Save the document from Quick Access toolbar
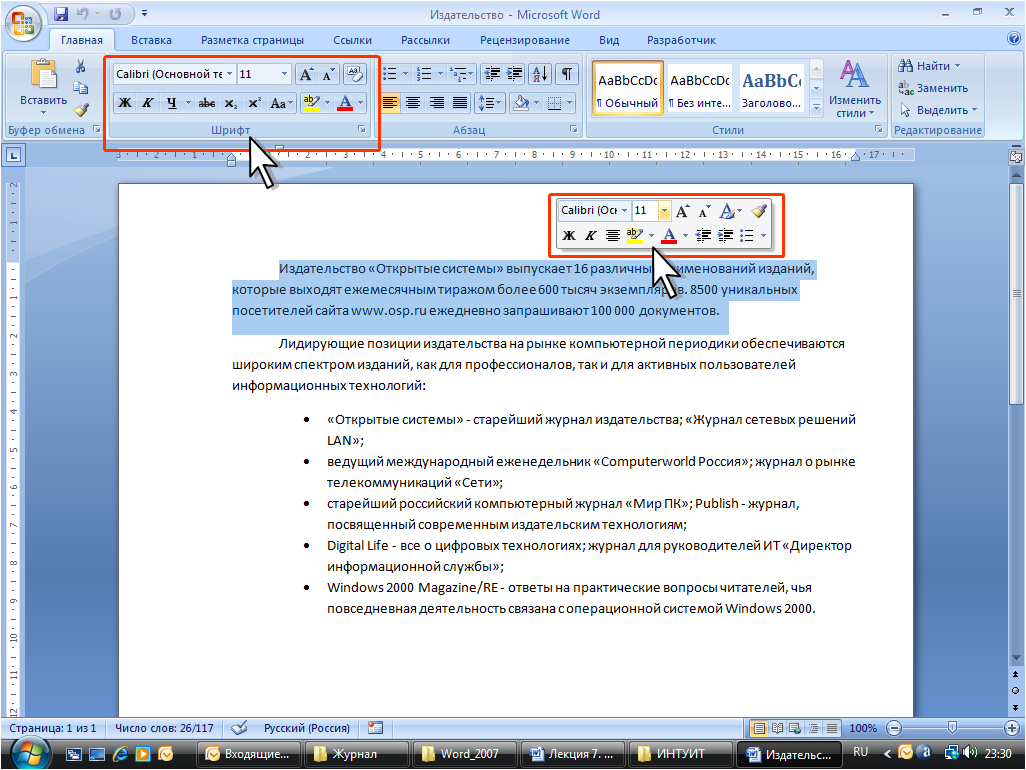The image size is (1026, 770). (61, 14)
